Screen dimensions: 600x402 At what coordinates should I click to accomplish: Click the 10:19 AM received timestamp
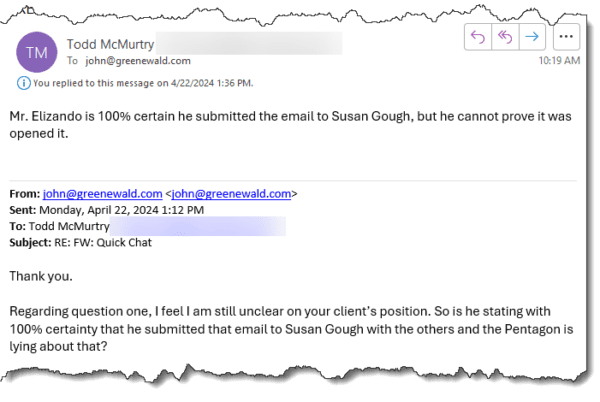[x=559, y=60]
